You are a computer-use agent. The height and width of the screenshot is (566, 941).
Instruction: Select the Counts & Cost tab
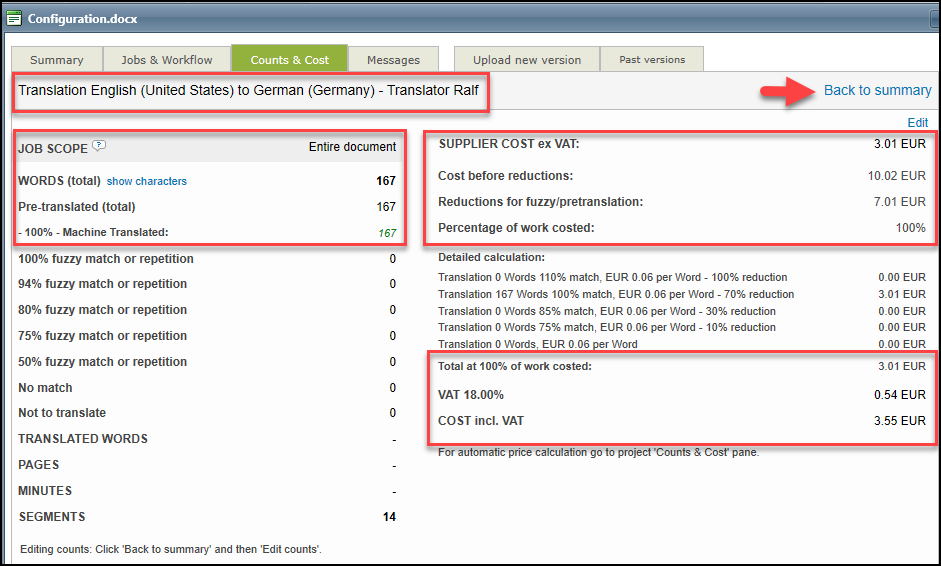pos(289,60)
